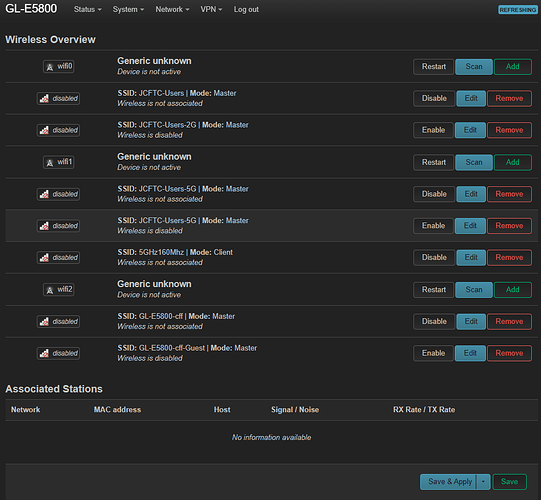541x500 pixels.
Task: Click the disabled signal icon for JCFTC-Users
Action: point(58,98)
